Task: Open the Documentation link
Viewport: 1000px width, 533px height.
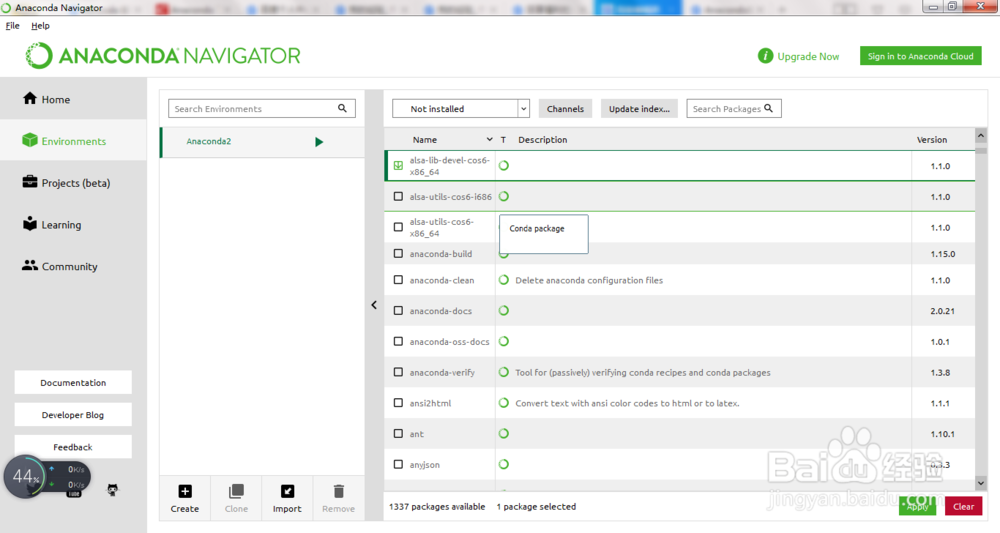Action: (x=73, y=383)
